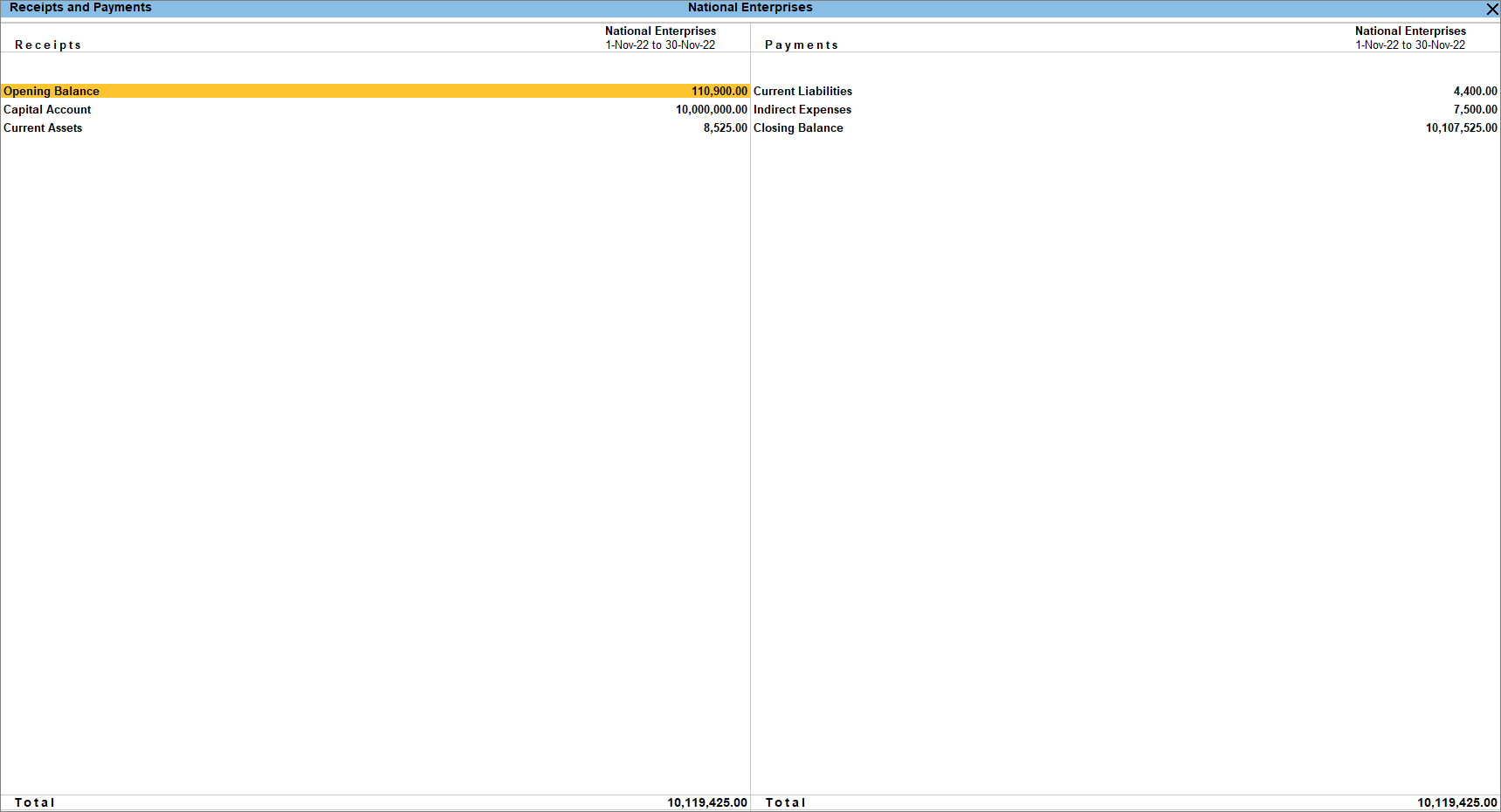
Task: Click the Receipts total 10,119,425.00
Action: pos(707,802)
